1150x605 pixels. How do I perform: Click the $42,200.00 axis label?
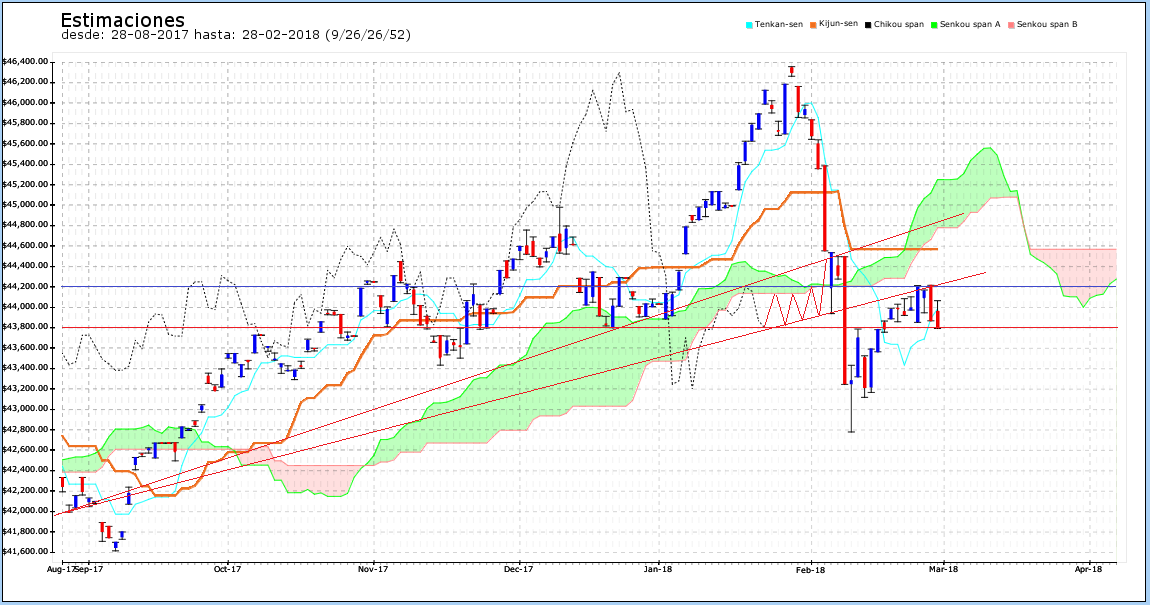26,490
